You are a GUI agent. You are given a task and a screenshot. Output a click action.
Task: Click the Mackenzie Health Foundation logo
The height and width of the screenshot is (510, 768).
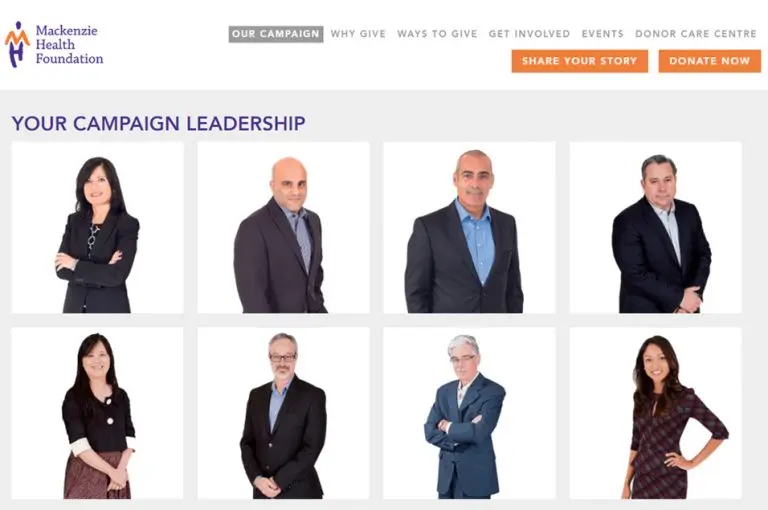pos(54,44)
